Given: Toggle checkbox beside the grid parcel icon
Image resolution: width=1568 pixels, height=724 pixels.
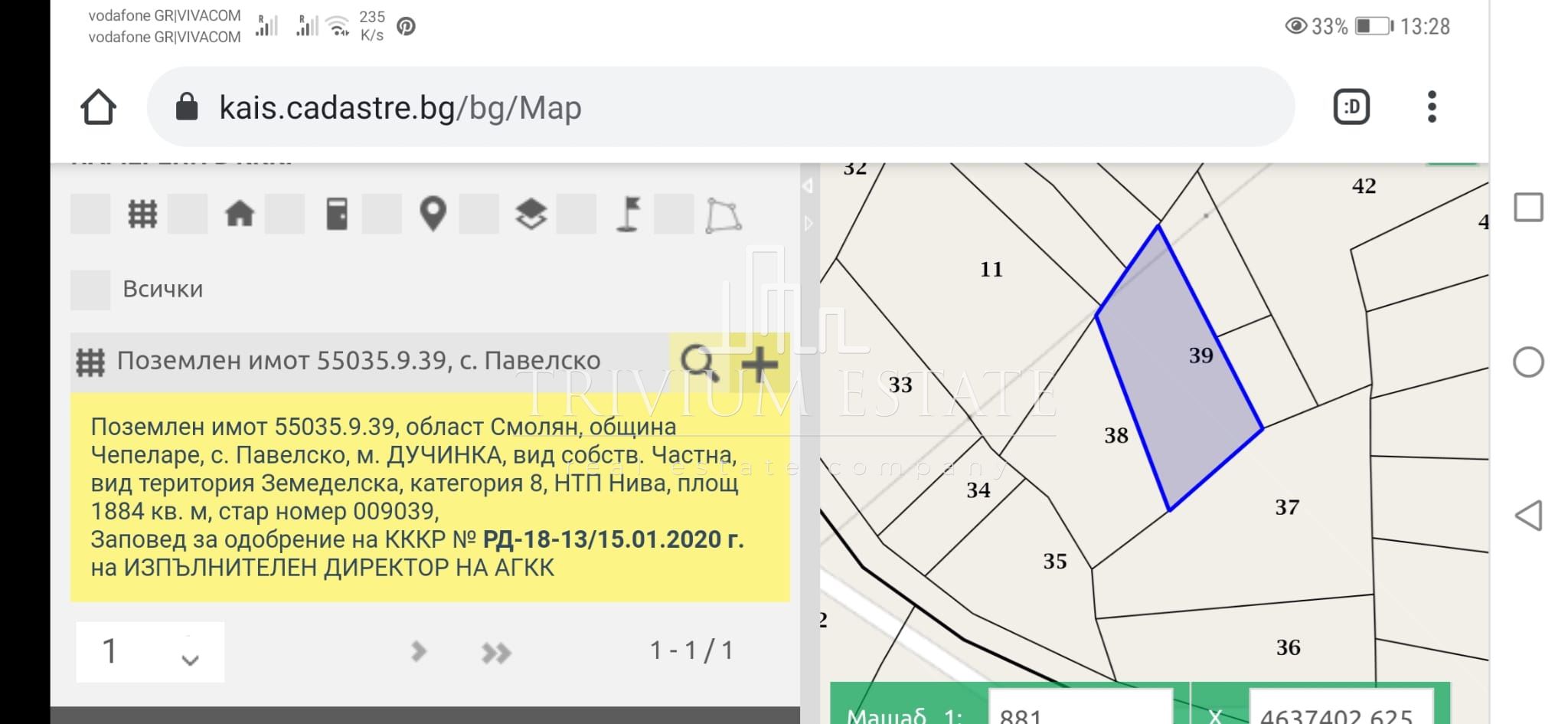Looking at the screenshot, I should point(90,214).
